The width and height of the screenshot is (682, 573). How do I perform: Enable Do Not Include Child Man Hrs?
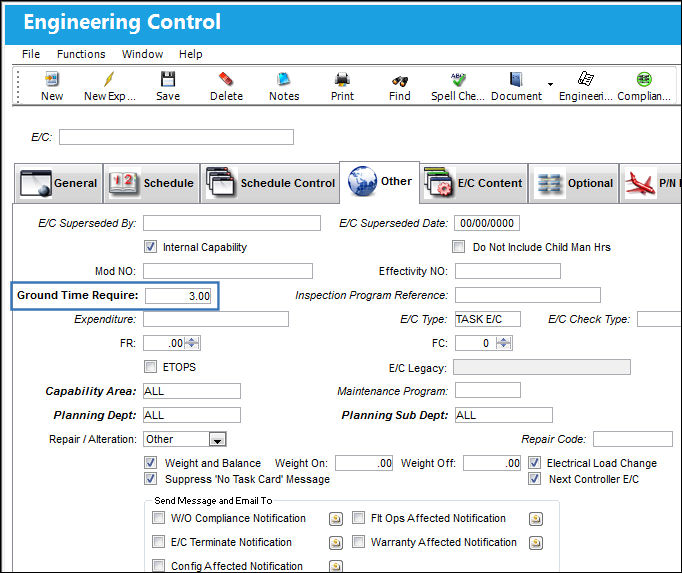458,247
